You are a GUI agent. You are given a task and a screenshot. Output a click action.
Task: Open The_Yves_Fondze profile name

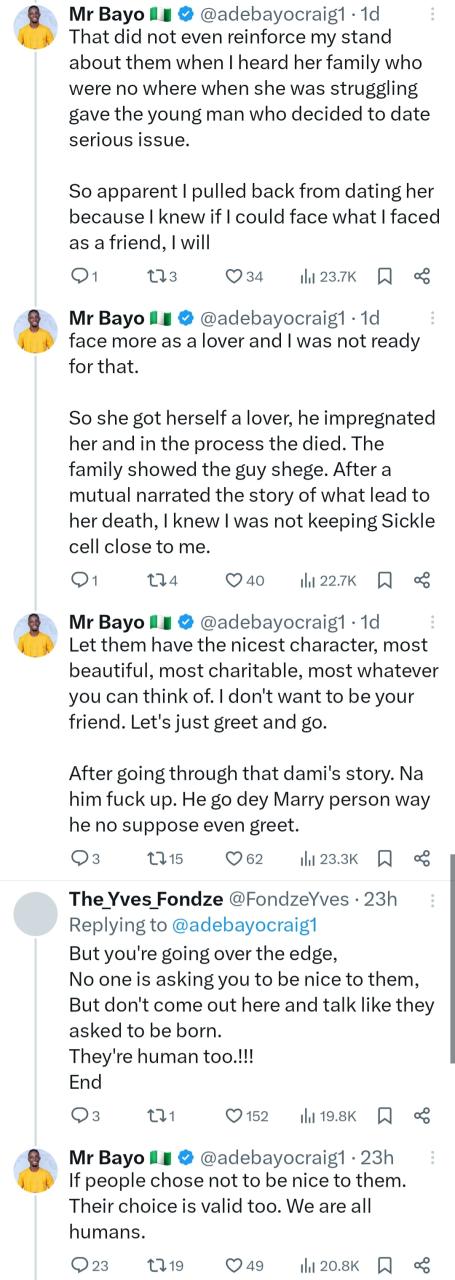[147, 899]
